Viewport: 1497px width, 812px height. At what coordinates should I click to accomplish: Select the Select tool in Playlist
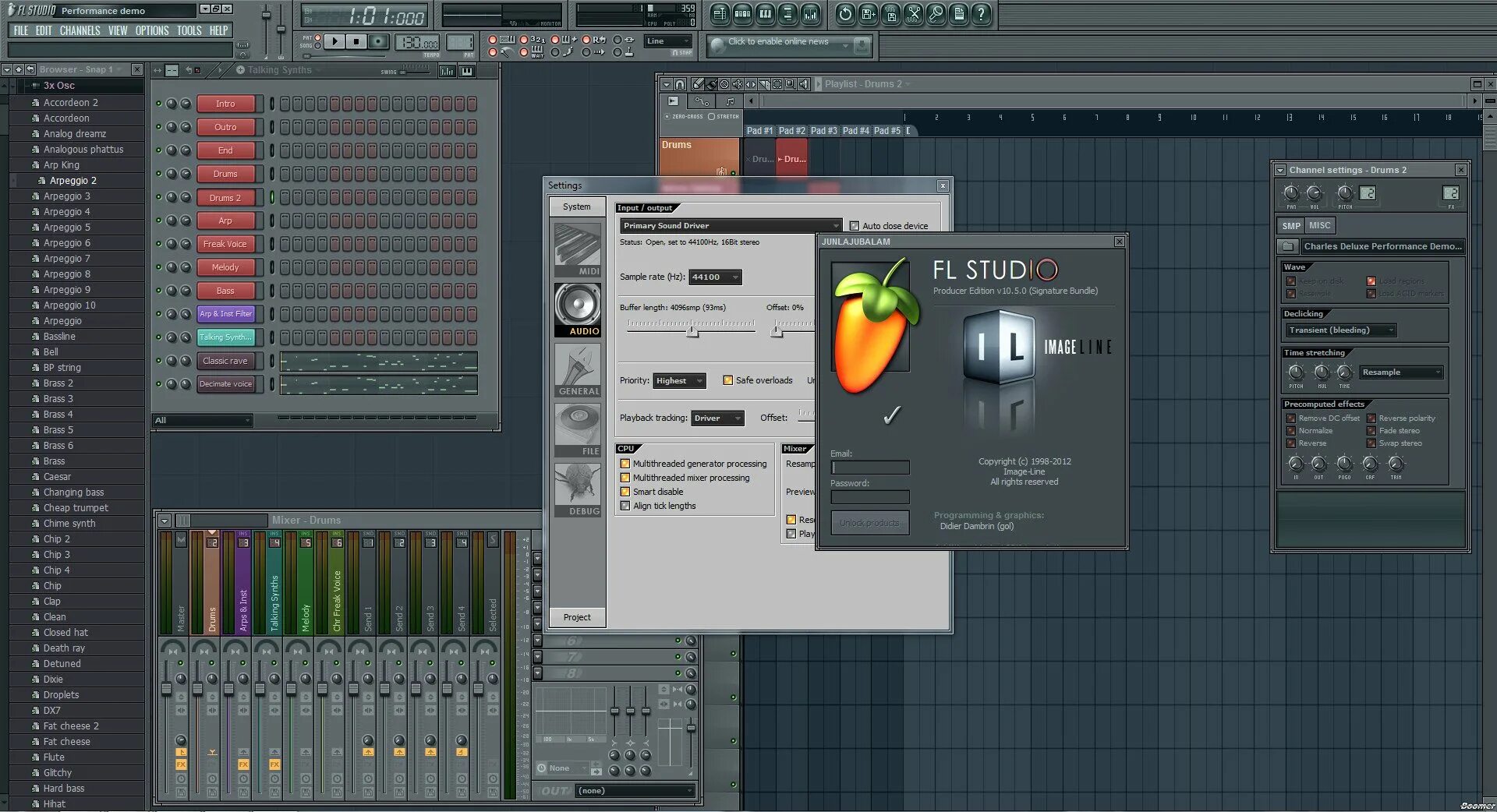(x=777, y=84)
